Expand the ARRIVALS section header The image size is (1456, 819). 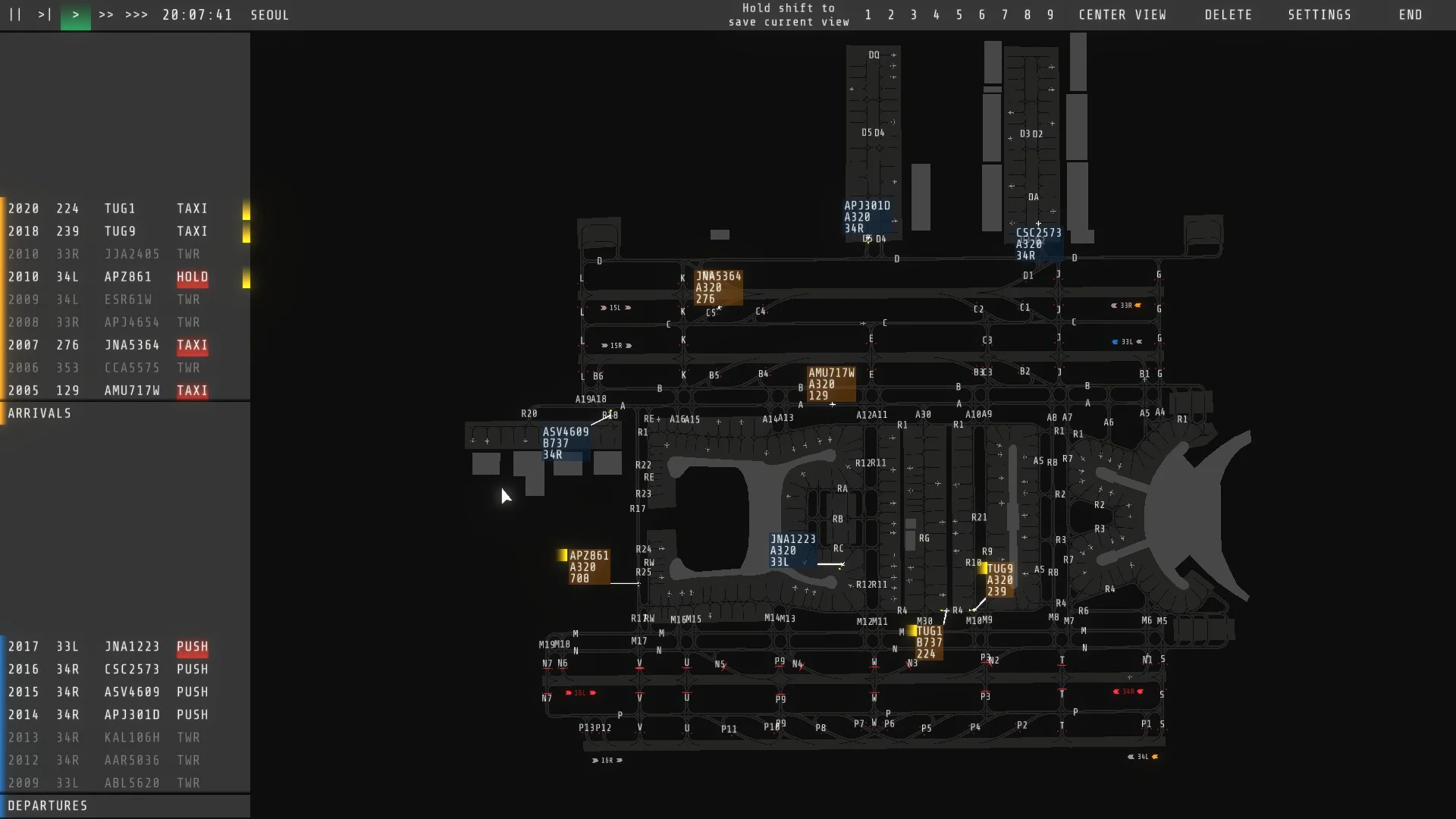click(x=40, y=413)
